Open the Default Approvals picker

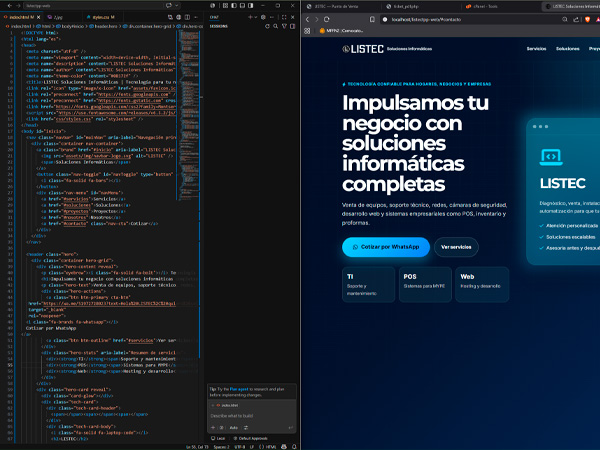point(250,439)
